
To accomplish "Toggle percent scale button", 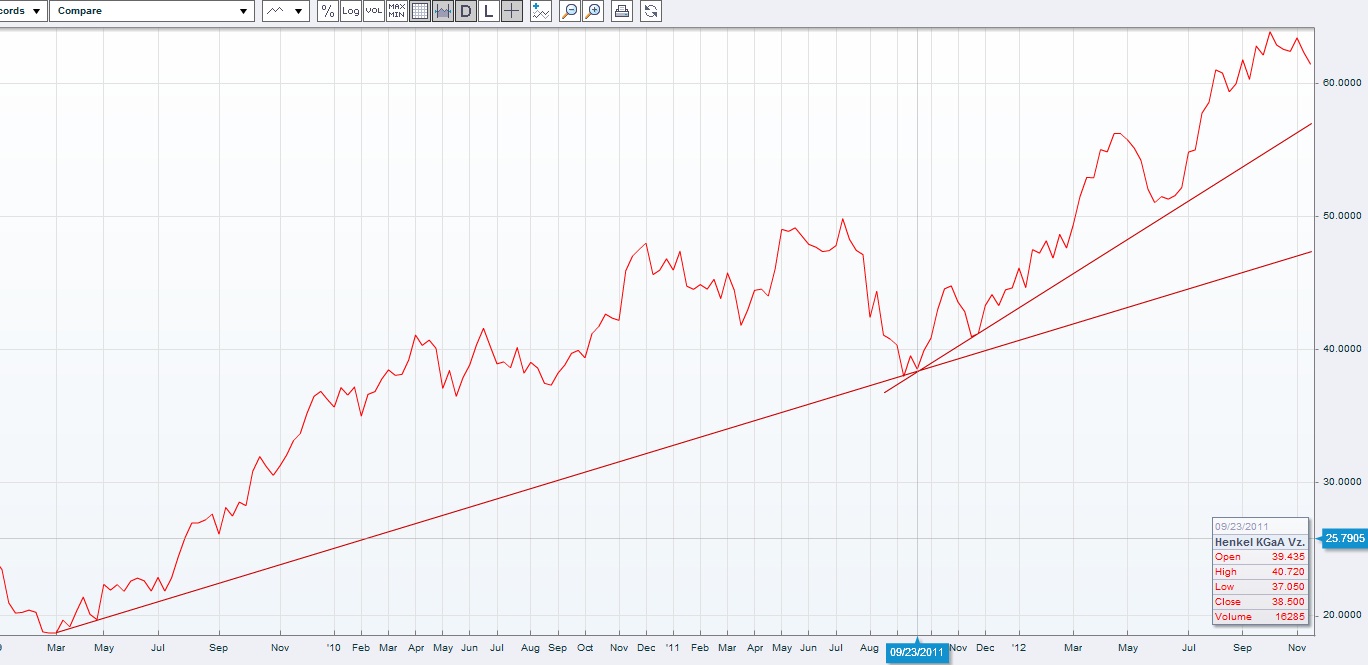I will pyautogui.click(x=327, y=11).
